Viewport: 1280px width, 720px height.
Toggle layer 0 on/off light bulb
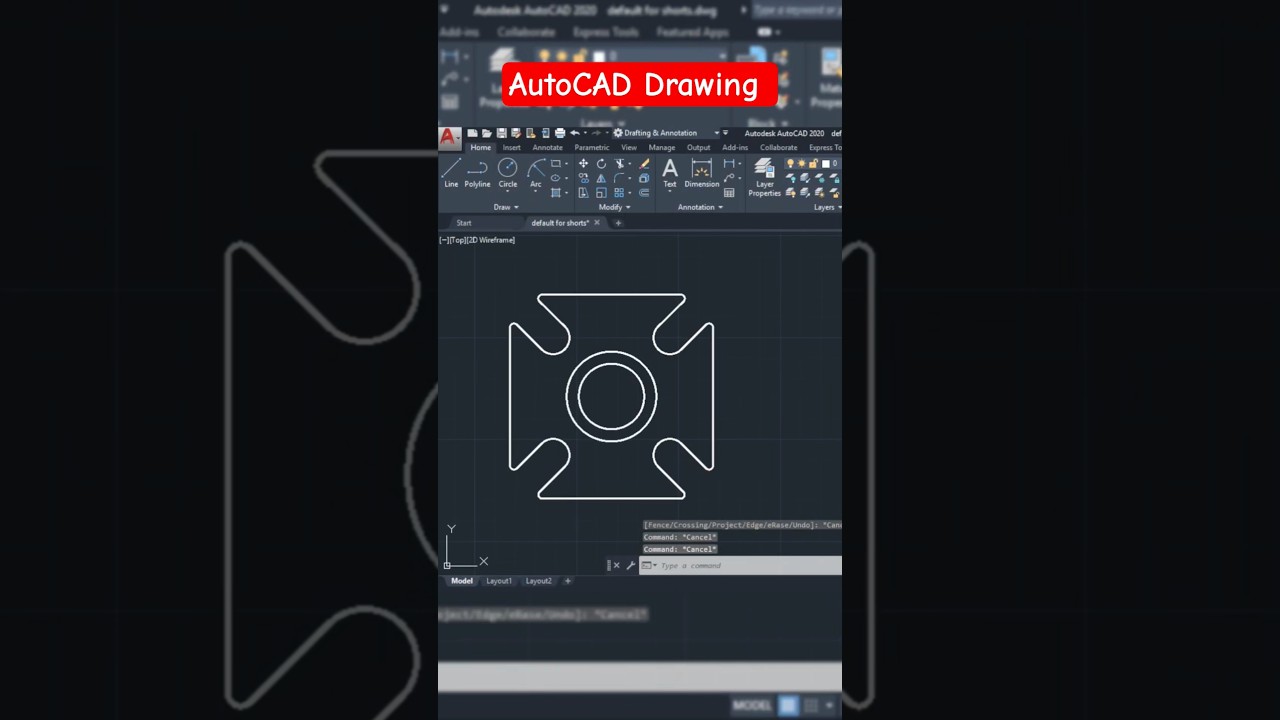[x=790, y=163]
